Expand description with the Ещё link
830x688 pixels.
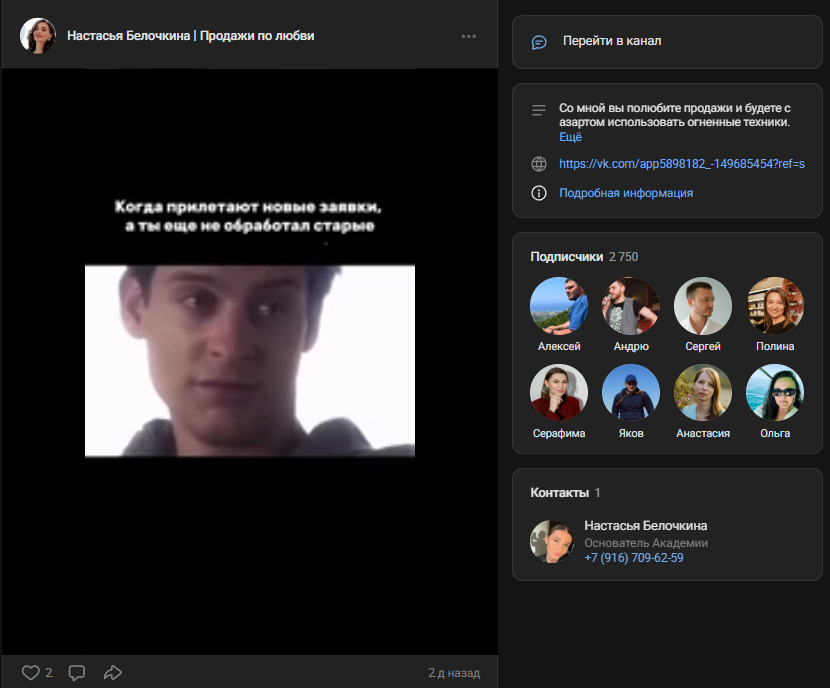click(x=570, y=137)
